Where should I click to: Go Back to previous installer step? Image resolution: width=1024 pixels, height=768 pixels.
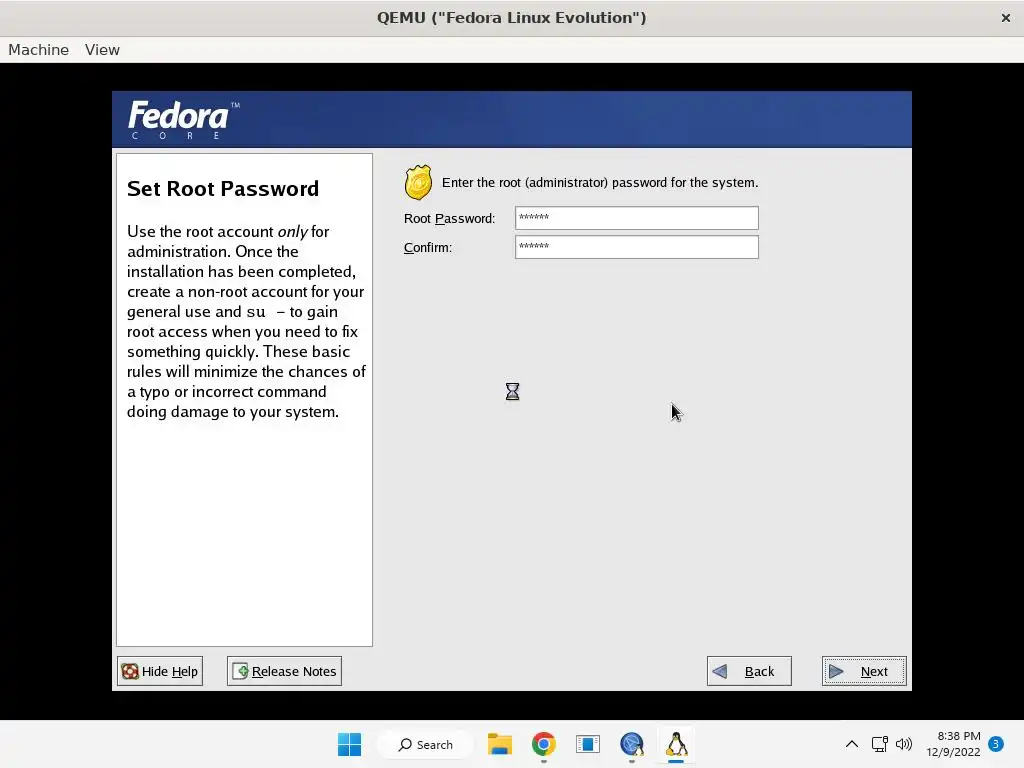tap(749, 671)
